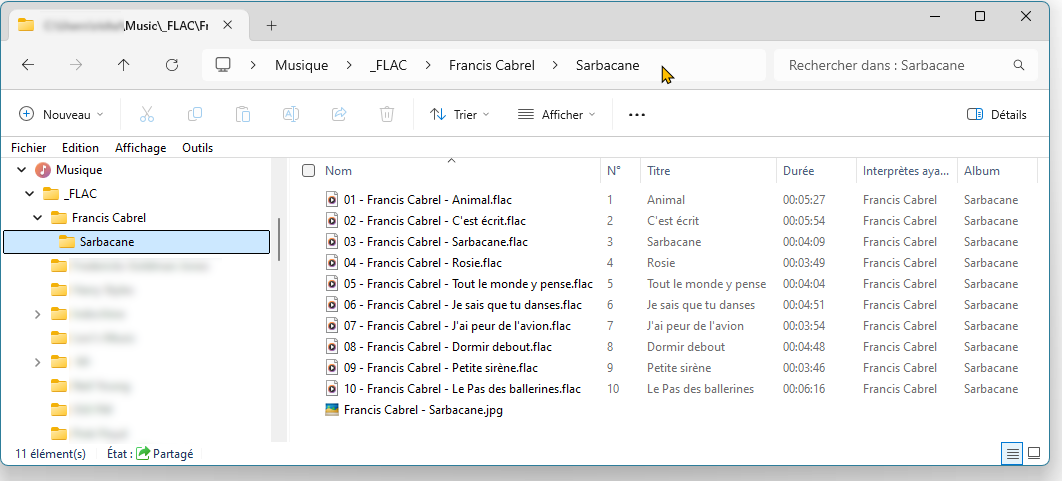Select file 06 - Je sais que tu danses.flac
The height and width of the screenshot is (481, 1062).
tap(463, 305)
